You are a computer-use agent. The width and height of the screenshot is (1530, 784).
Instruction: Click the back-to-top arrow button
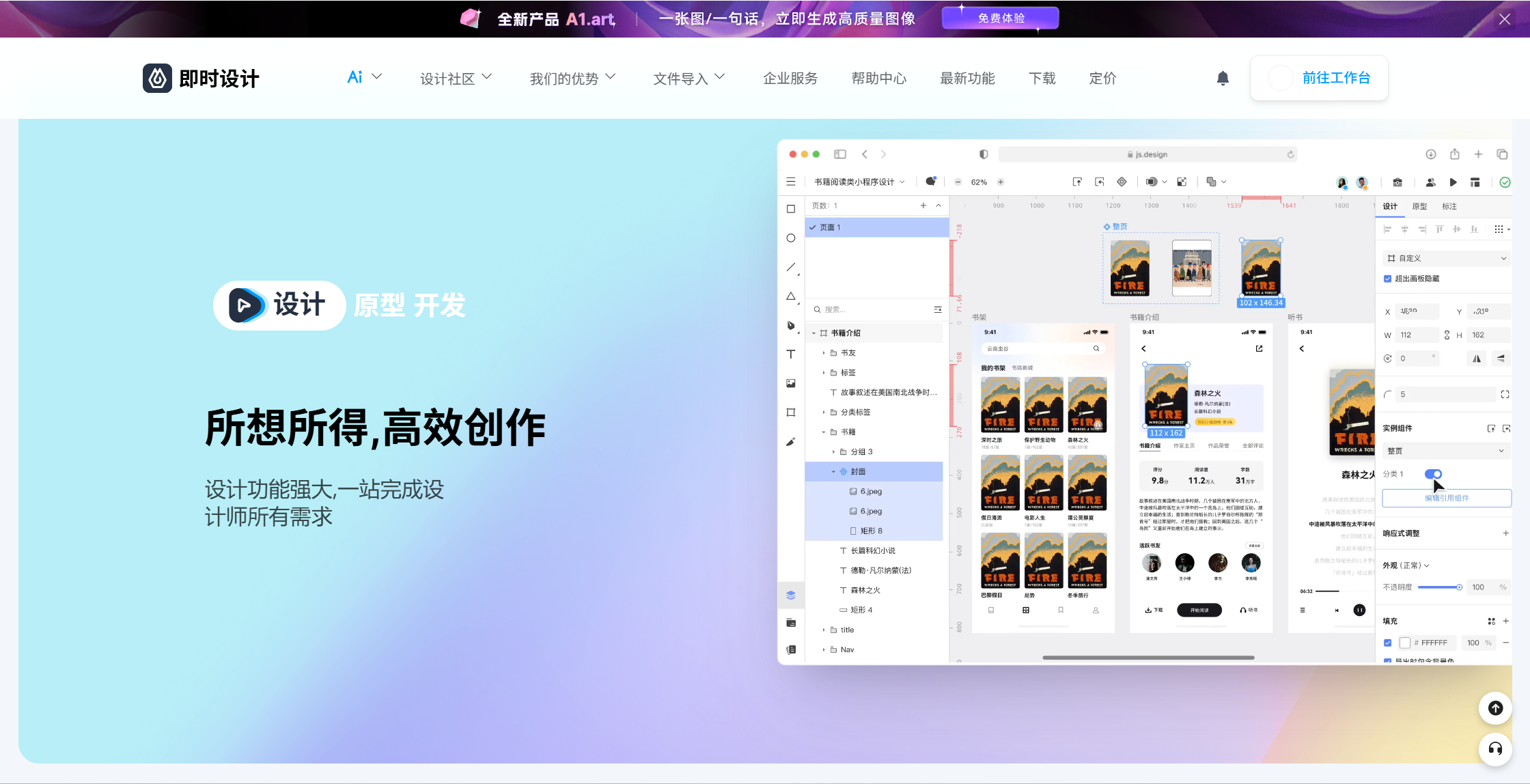[x=1495, y=708]
